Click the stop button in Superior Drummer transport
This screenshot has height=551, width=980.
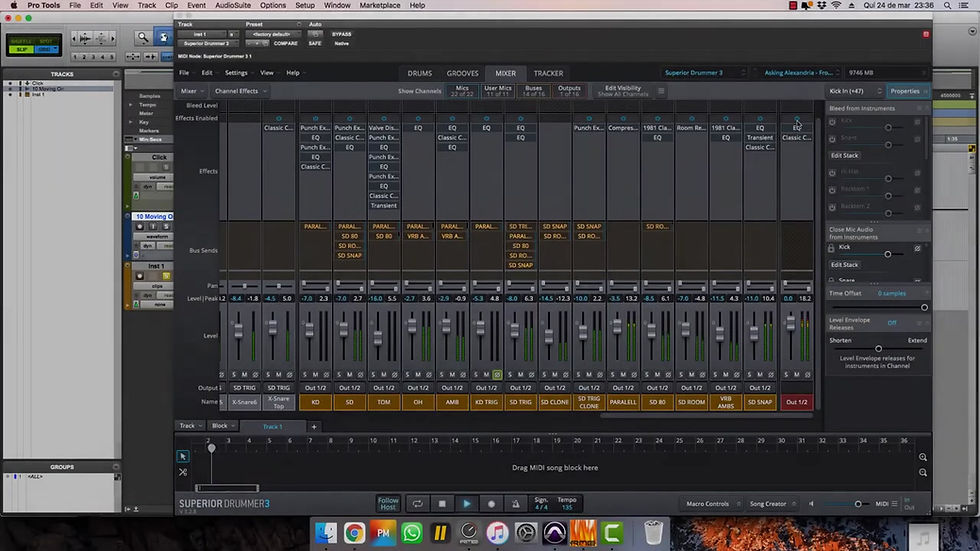point(442,504)
